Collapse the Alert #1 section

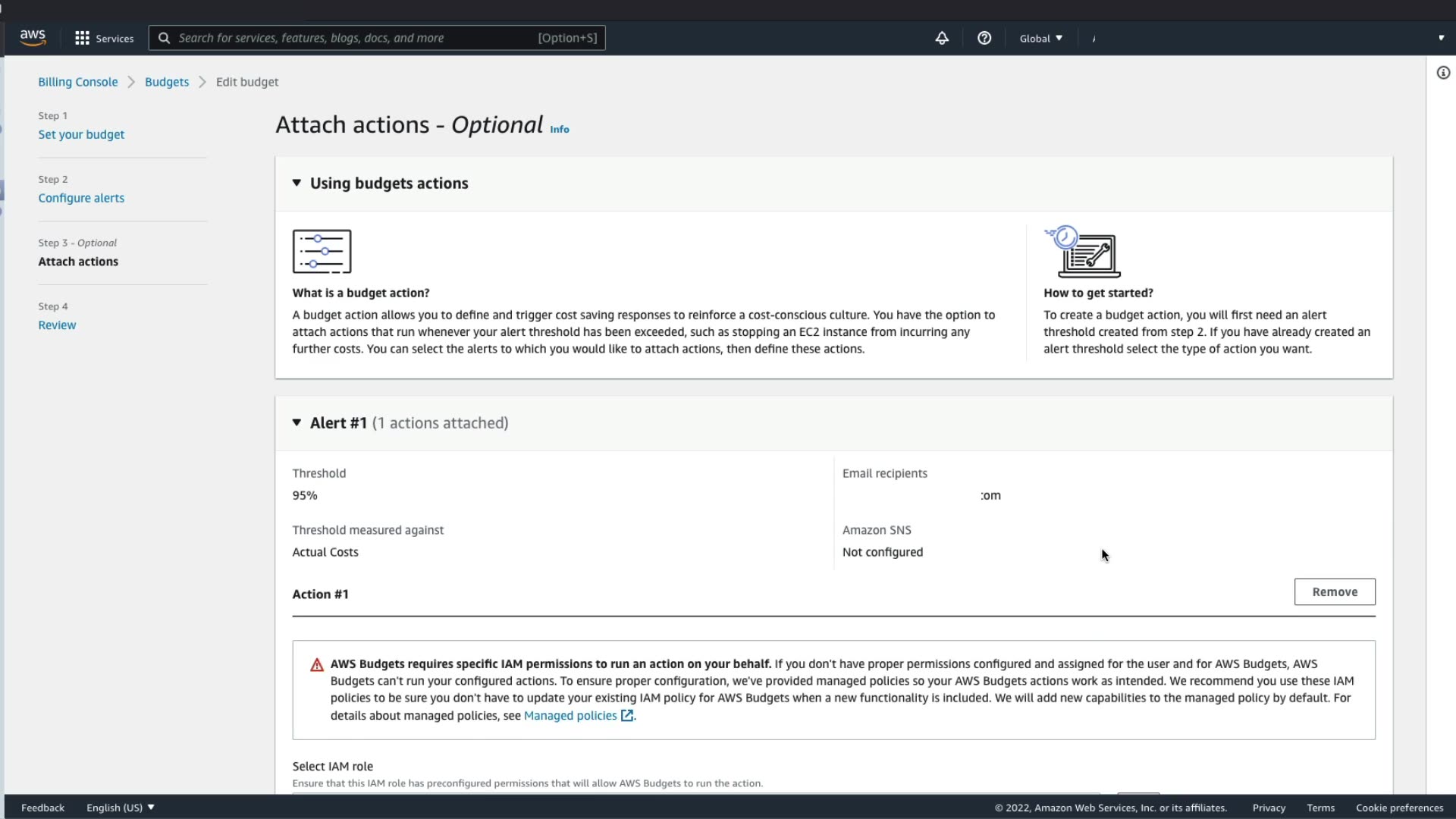click(x=297, y=422)
